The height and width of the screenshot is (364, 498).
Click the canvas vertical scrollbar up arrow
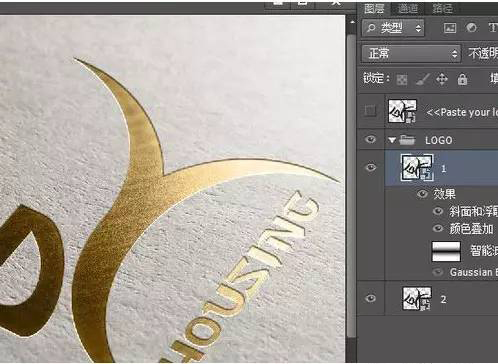coord(352,22)
